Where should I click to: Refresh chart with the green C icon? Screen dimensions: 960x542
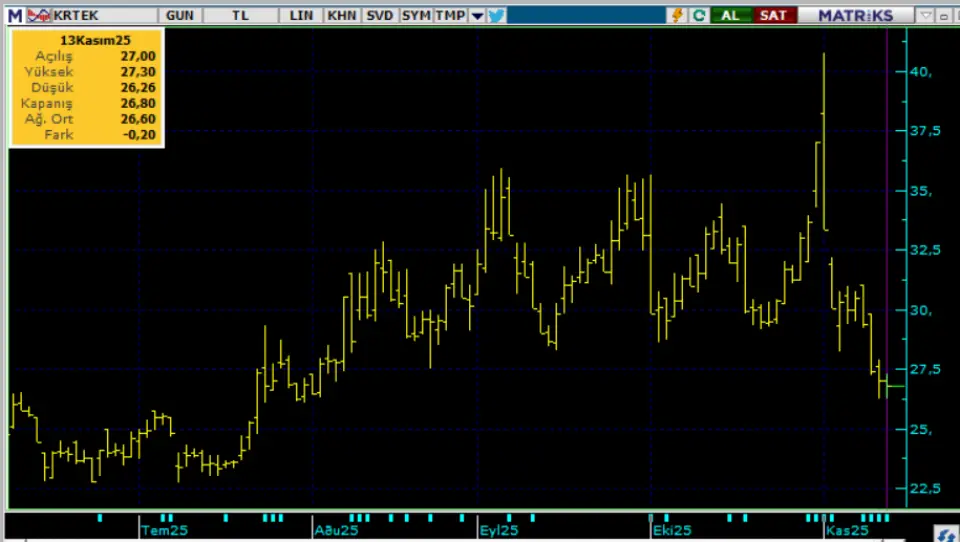point(699,15)
